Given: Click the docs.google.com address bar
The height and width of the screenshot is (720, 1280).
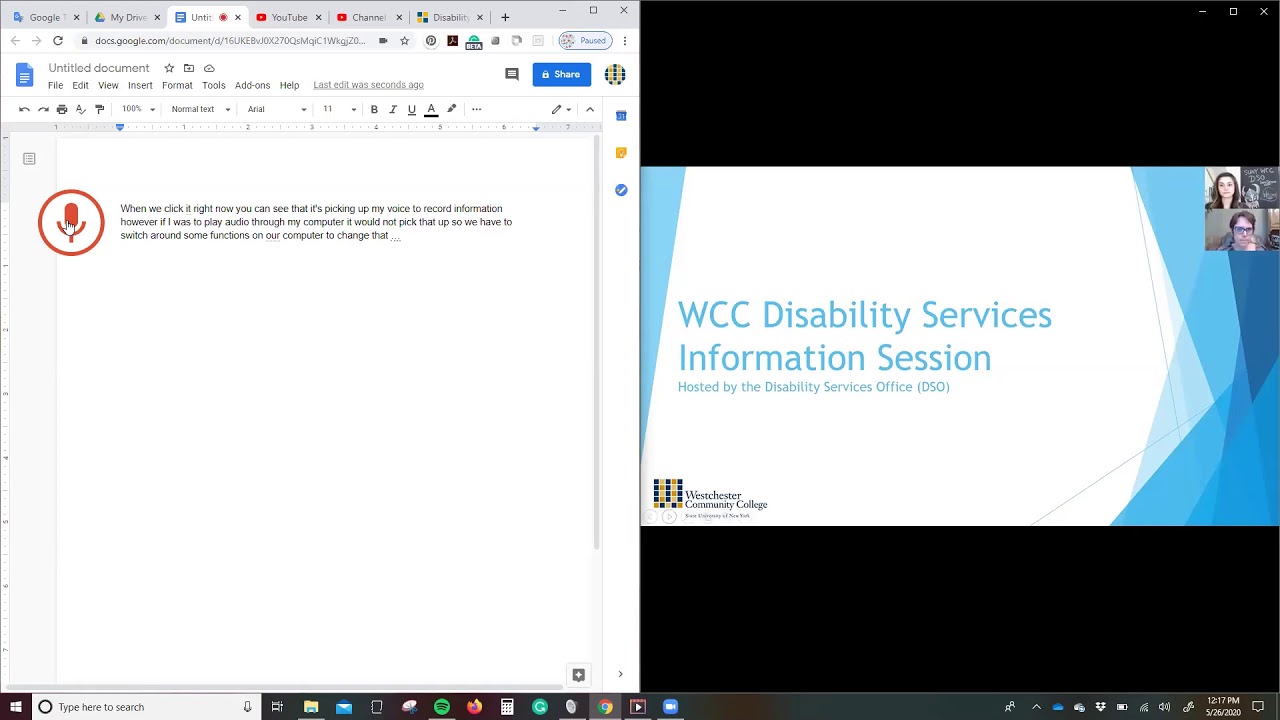Looking at the screenshot, I should (230, 41).
